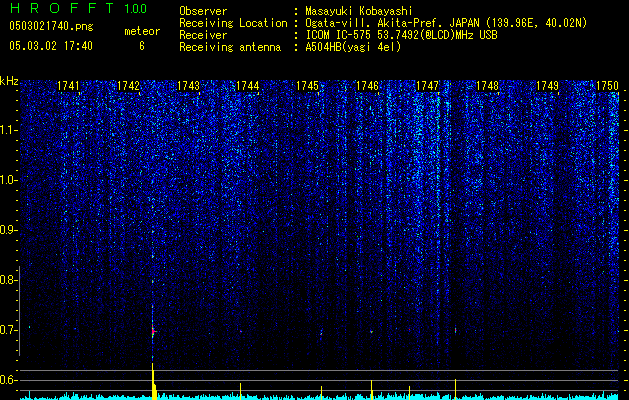Click the HROFFT 1.0.0 title text
629x400 pixels.
click(x=78, y=8)
